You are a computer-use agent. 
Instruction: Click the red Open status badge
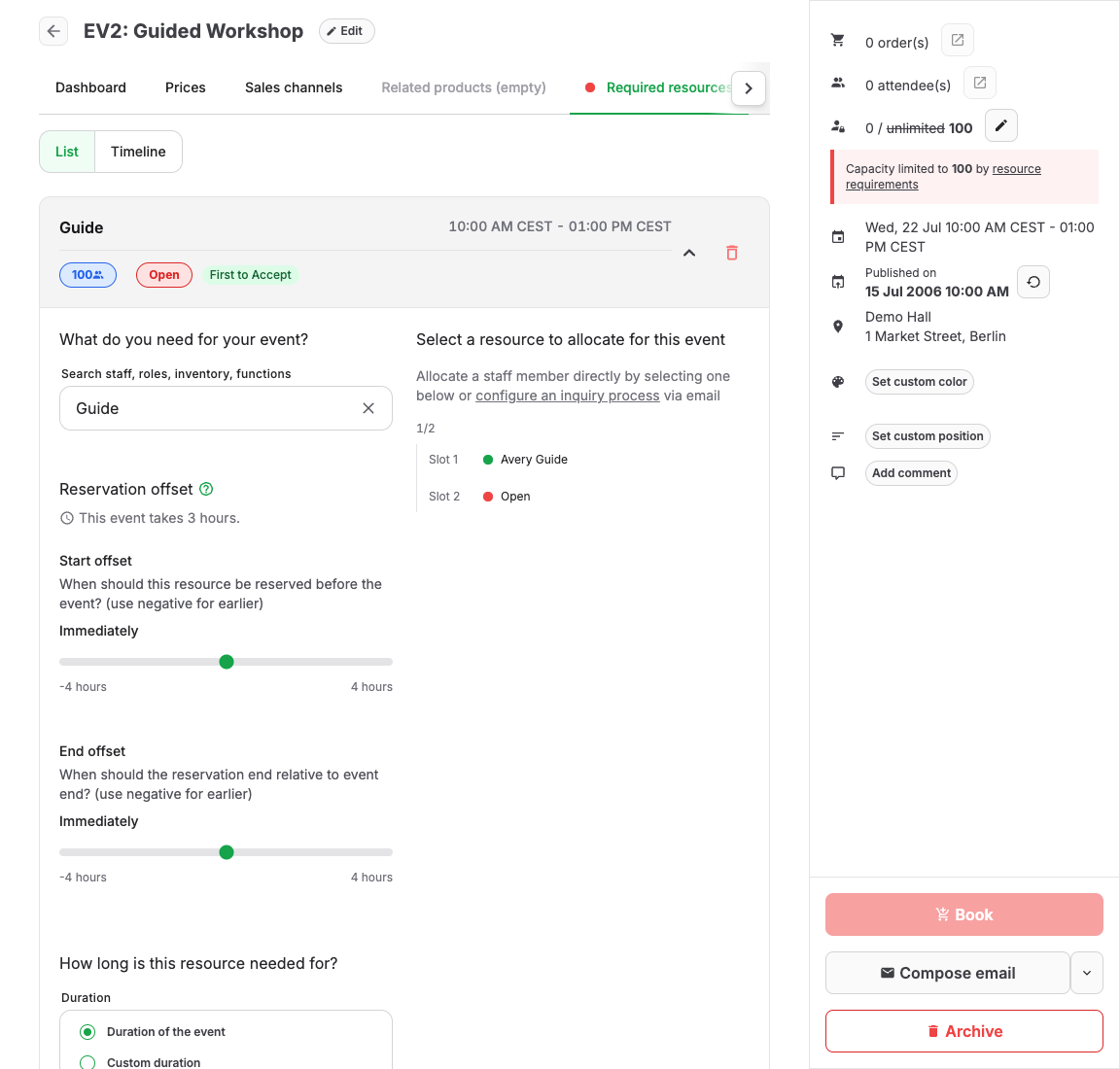(x=164, y=275)
